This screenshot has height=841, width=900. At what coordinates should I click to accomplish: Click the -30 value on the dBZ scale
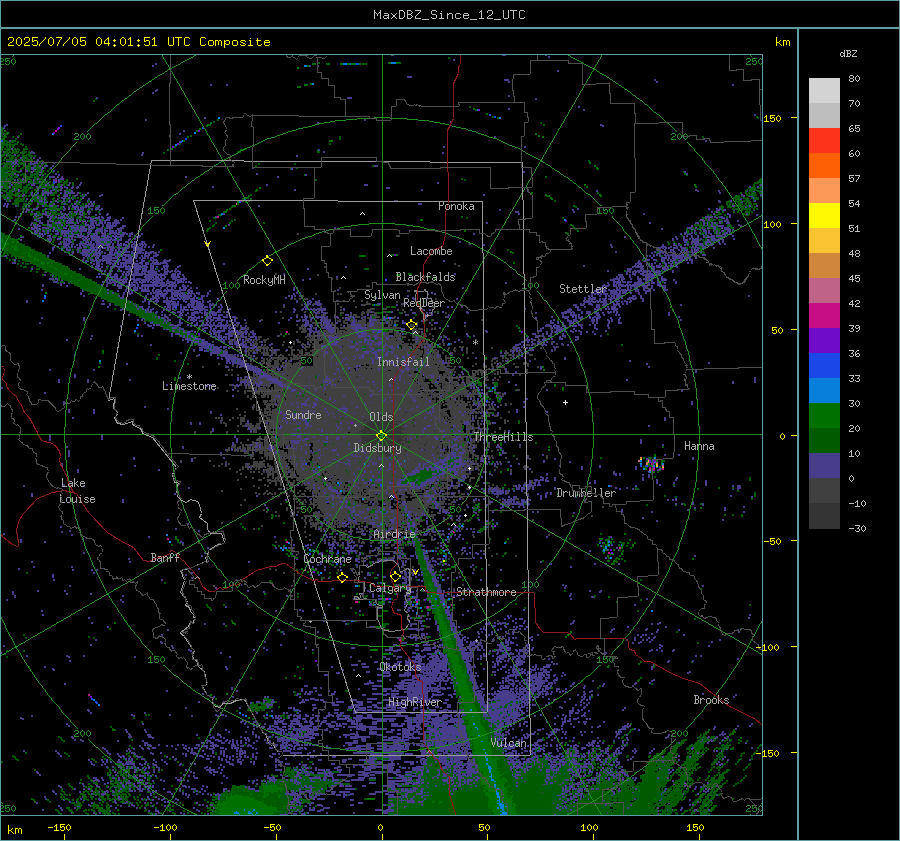[x=857, y=528]
